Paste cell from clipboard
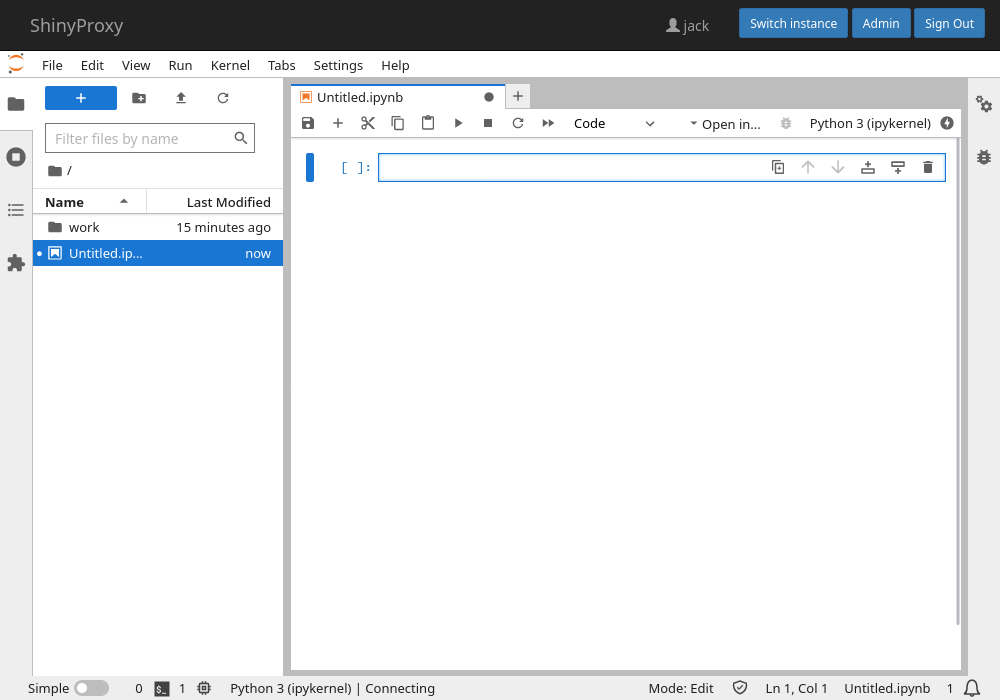This screenshot has height=700, width=1000. pos(428,123)
